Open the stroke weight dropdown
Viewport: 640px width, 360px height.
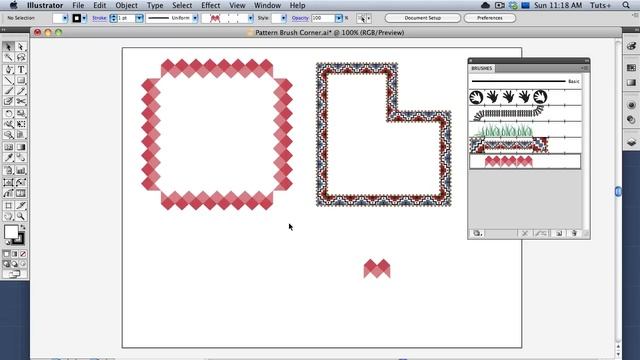[x=139, y=18]
